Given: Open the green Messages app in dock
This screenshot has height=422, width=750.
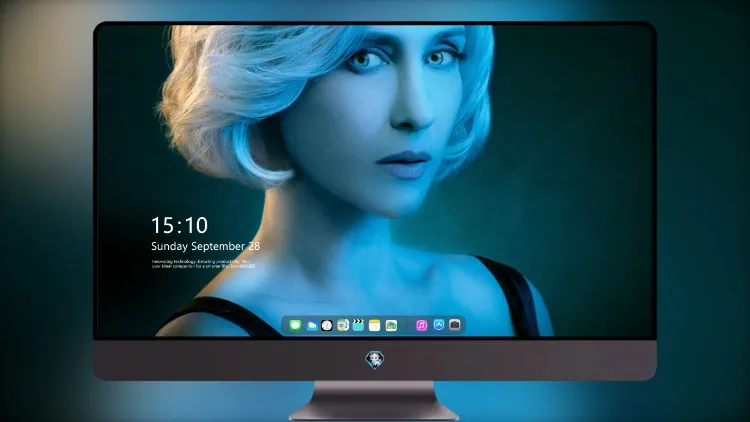Looking at the screenshot, I should coord(295,326).
